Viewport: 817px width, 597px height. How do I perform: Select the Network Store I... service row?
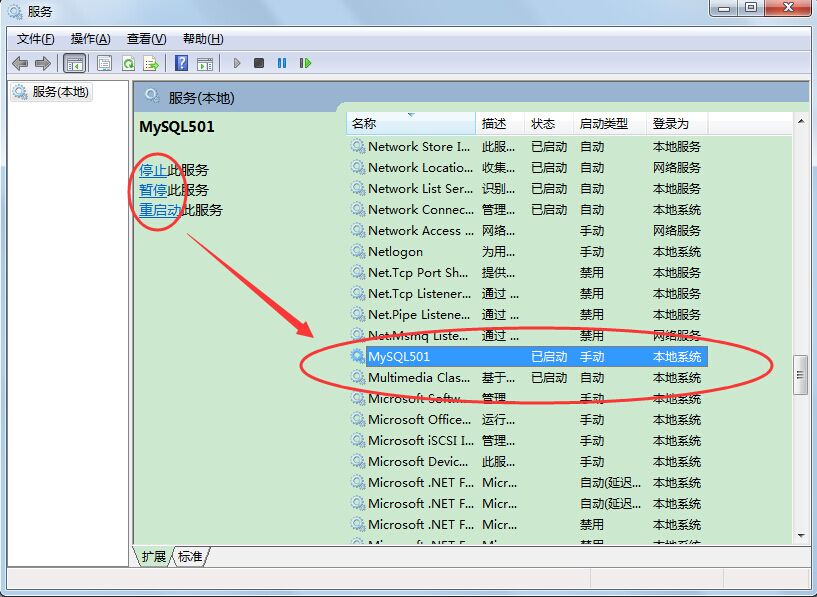point(529,147)
